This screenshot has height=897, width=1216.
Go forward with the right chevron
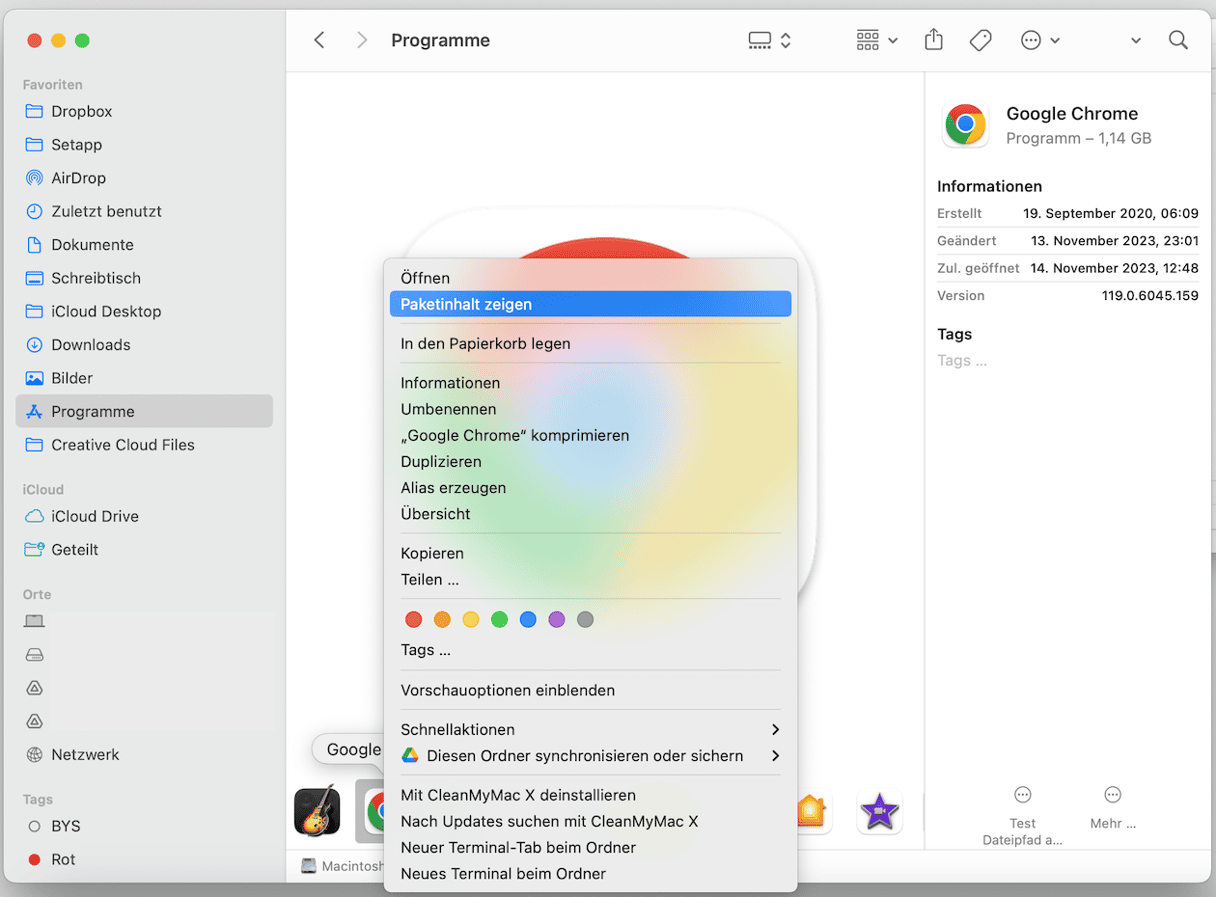pos(362,40)
